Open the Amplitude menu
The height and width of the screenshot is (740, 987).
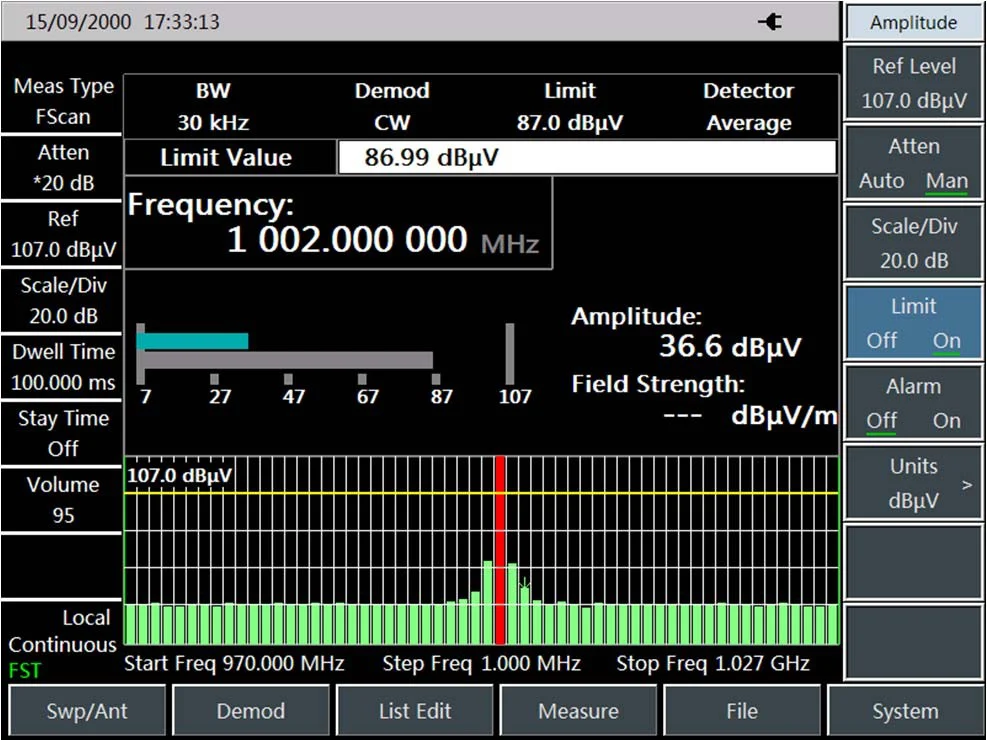(913, 22)
